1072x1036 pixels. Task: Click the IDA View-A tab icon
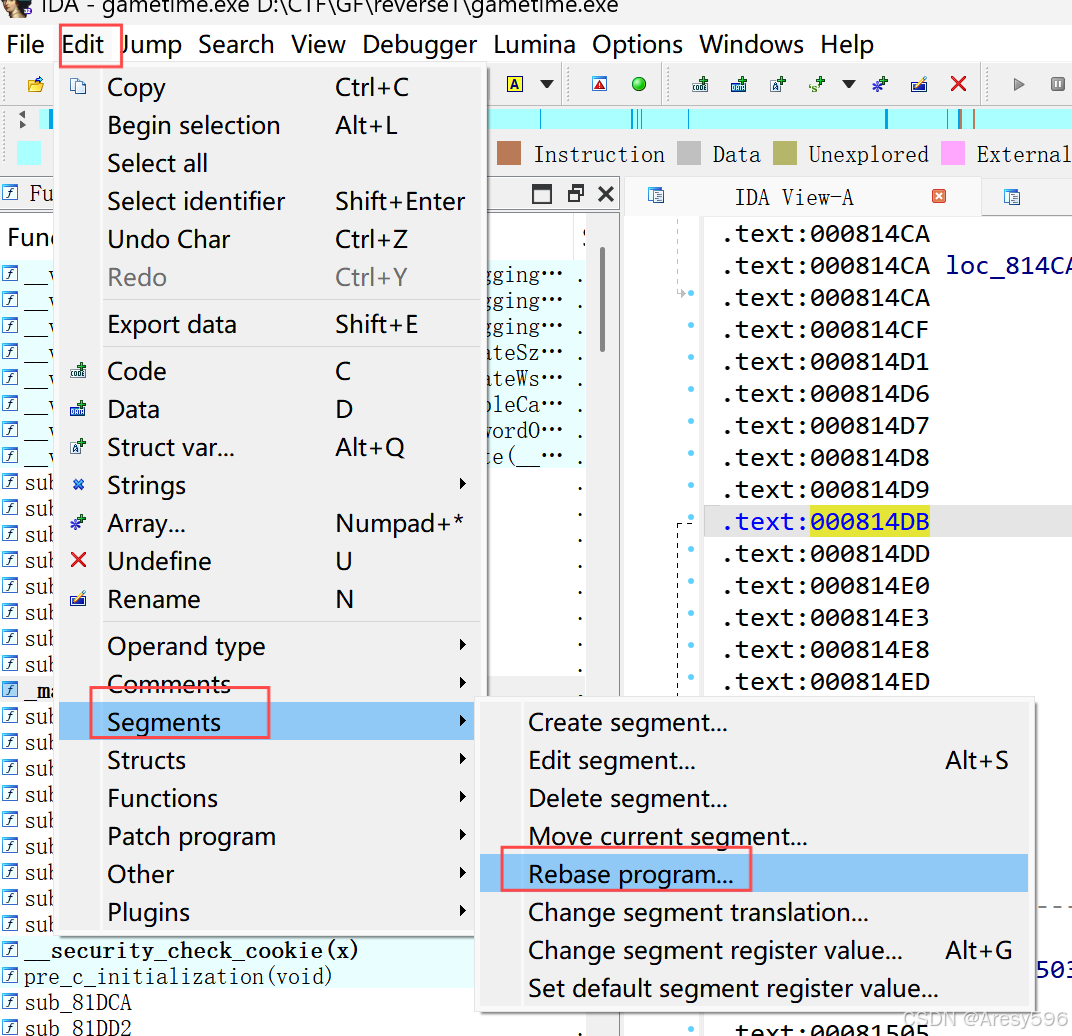point(656,196)
